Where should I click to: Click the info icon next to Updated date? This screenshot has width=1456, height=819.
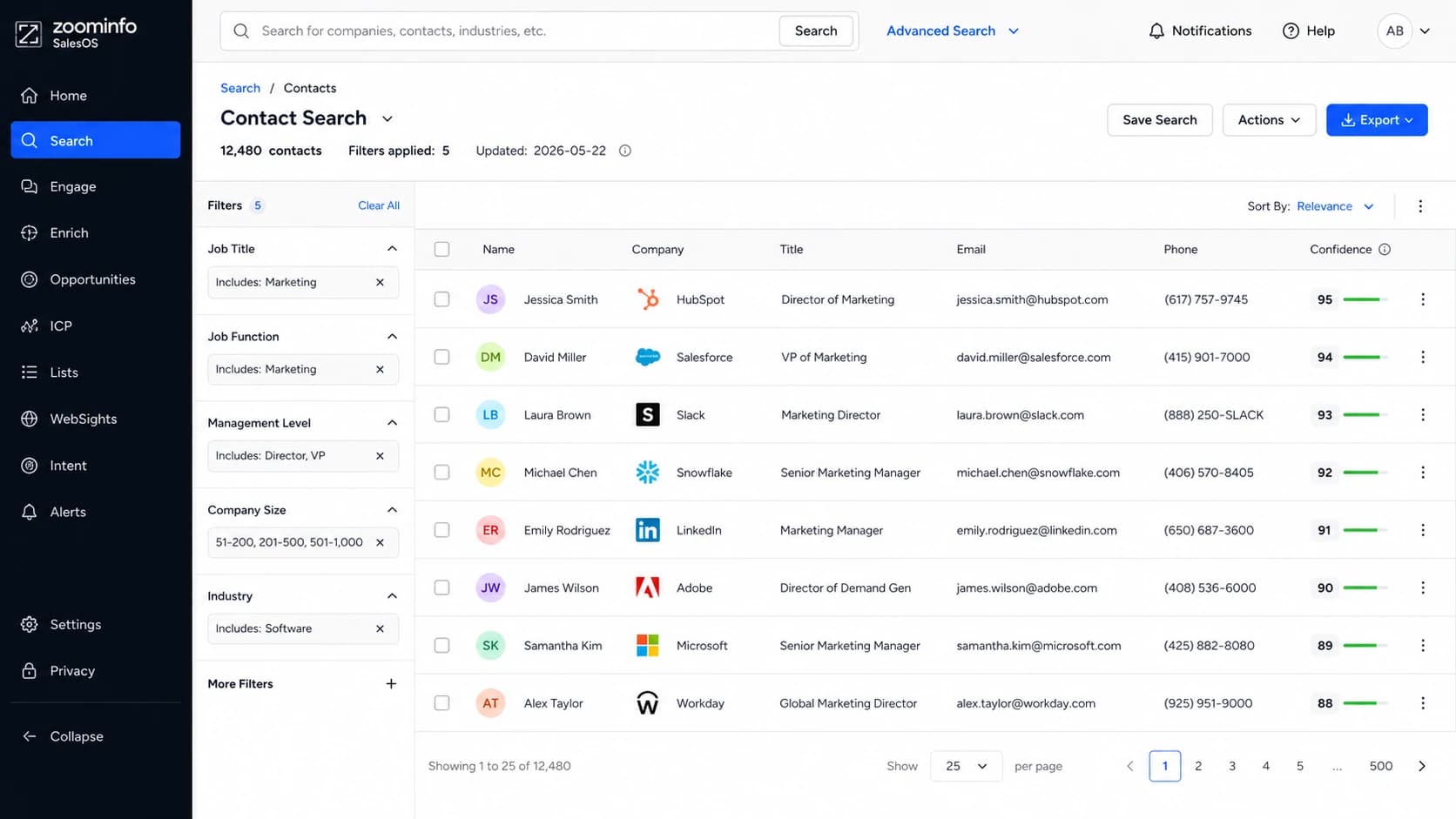click(x=624, y=151)
